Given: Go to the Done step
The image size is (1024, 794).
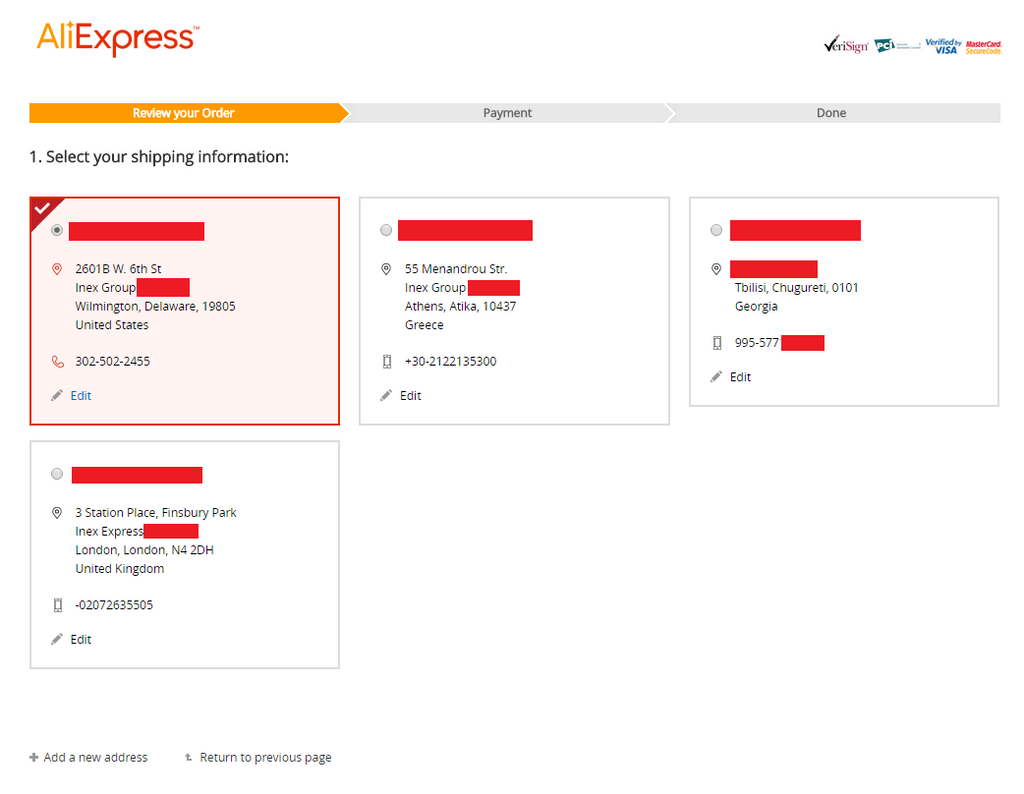Looking at the screenshot, I should coord(831,113).
